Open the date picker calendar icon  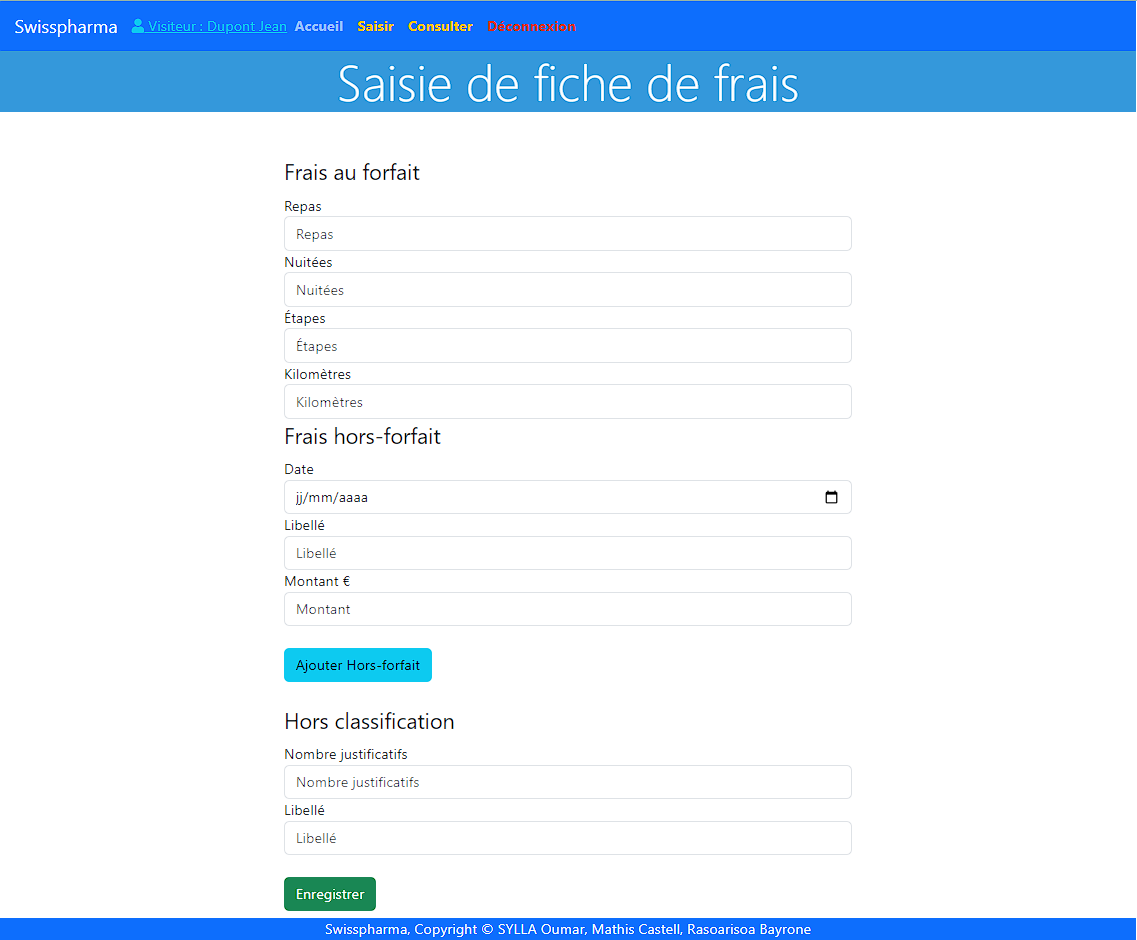(x=831, y=497)
